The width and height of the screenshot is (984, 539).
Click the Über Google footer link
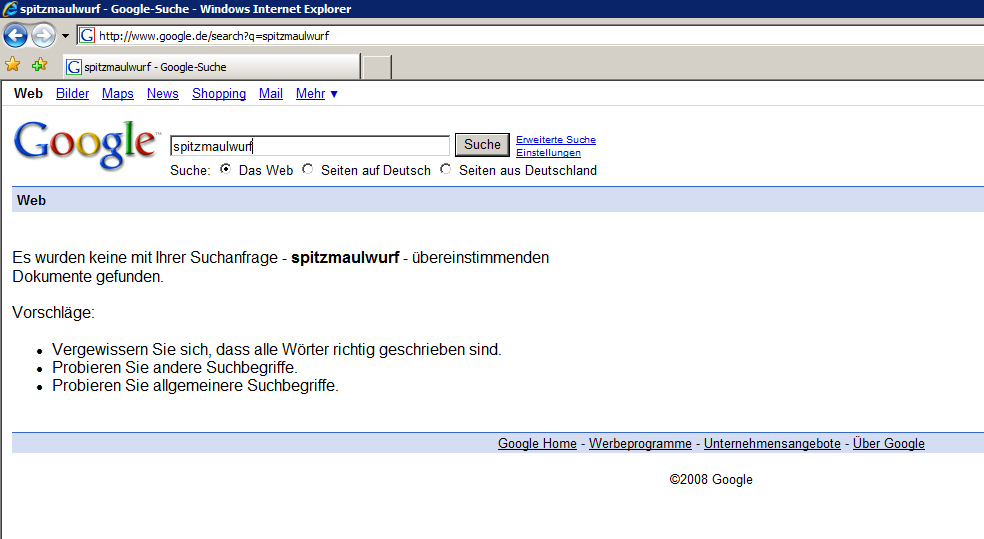[889, 444]
